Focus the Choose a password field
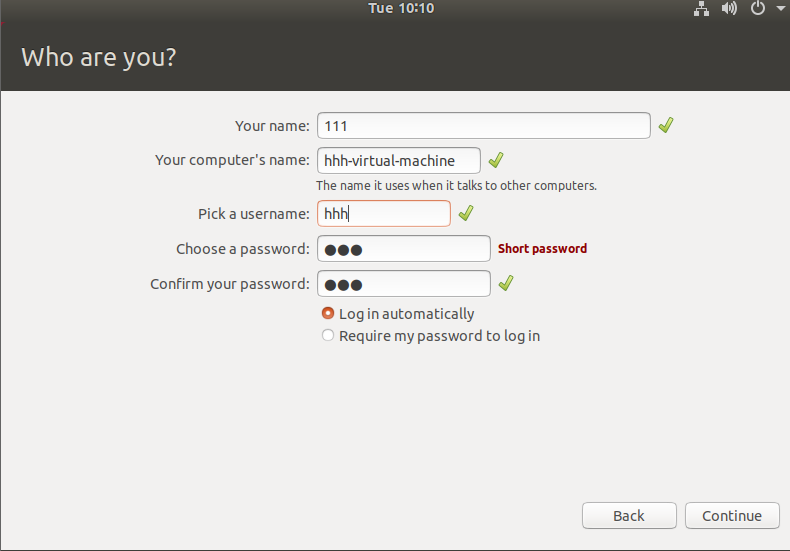 point(404,249)
